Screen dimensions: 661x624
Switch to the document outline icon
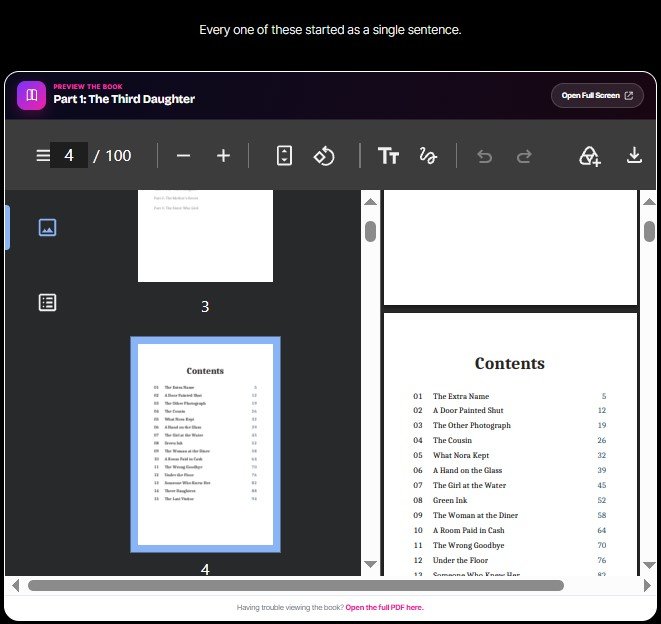[47, 303]
